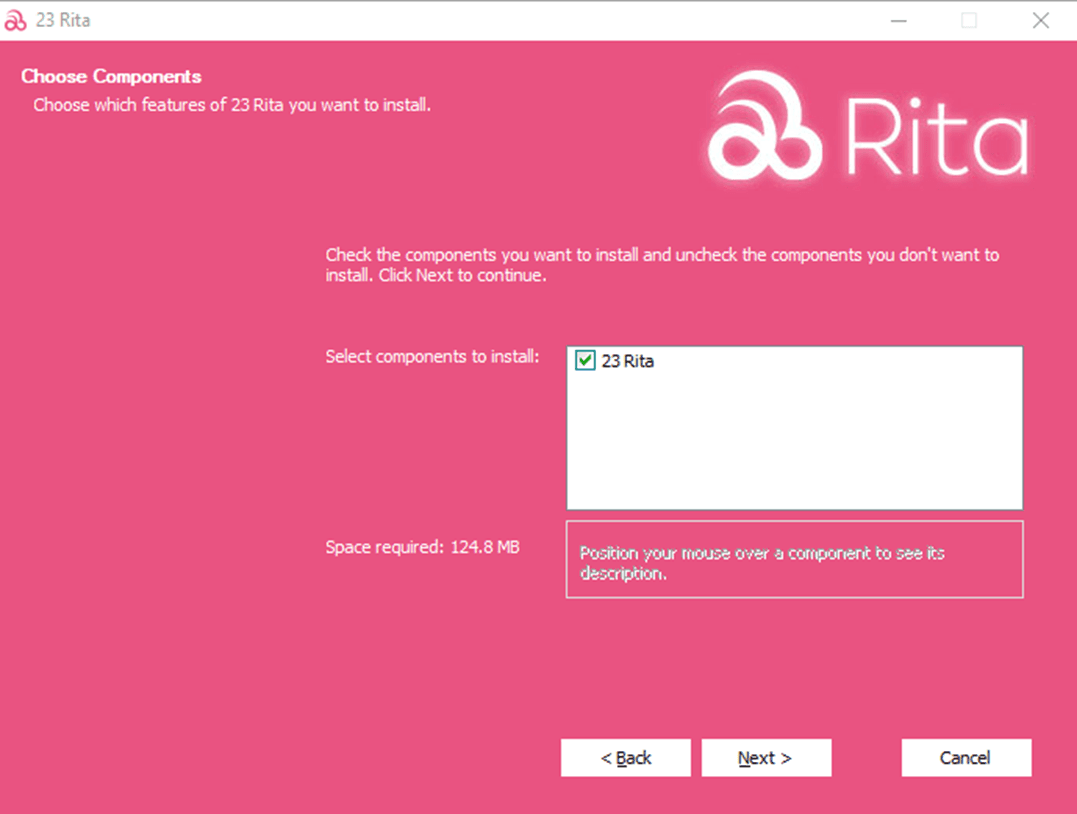Click the Next > button
This screenshot has height=814, width=1077.
[766, 758]
